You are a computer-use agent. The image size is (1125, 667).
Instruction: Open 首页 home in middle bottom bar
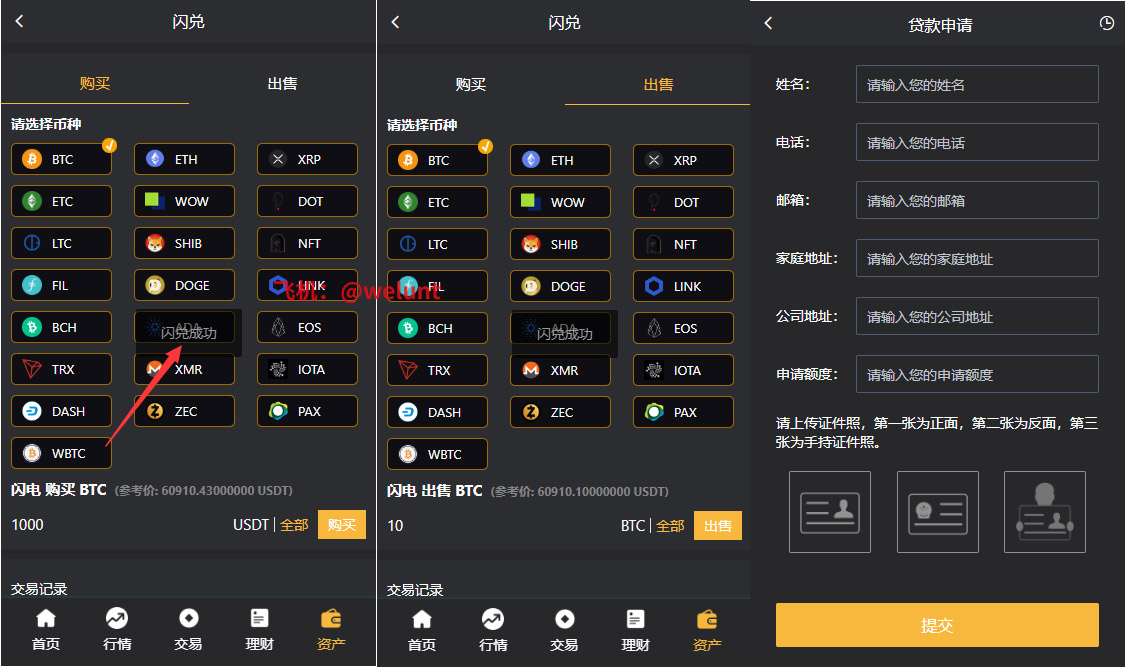coord(422,630)
